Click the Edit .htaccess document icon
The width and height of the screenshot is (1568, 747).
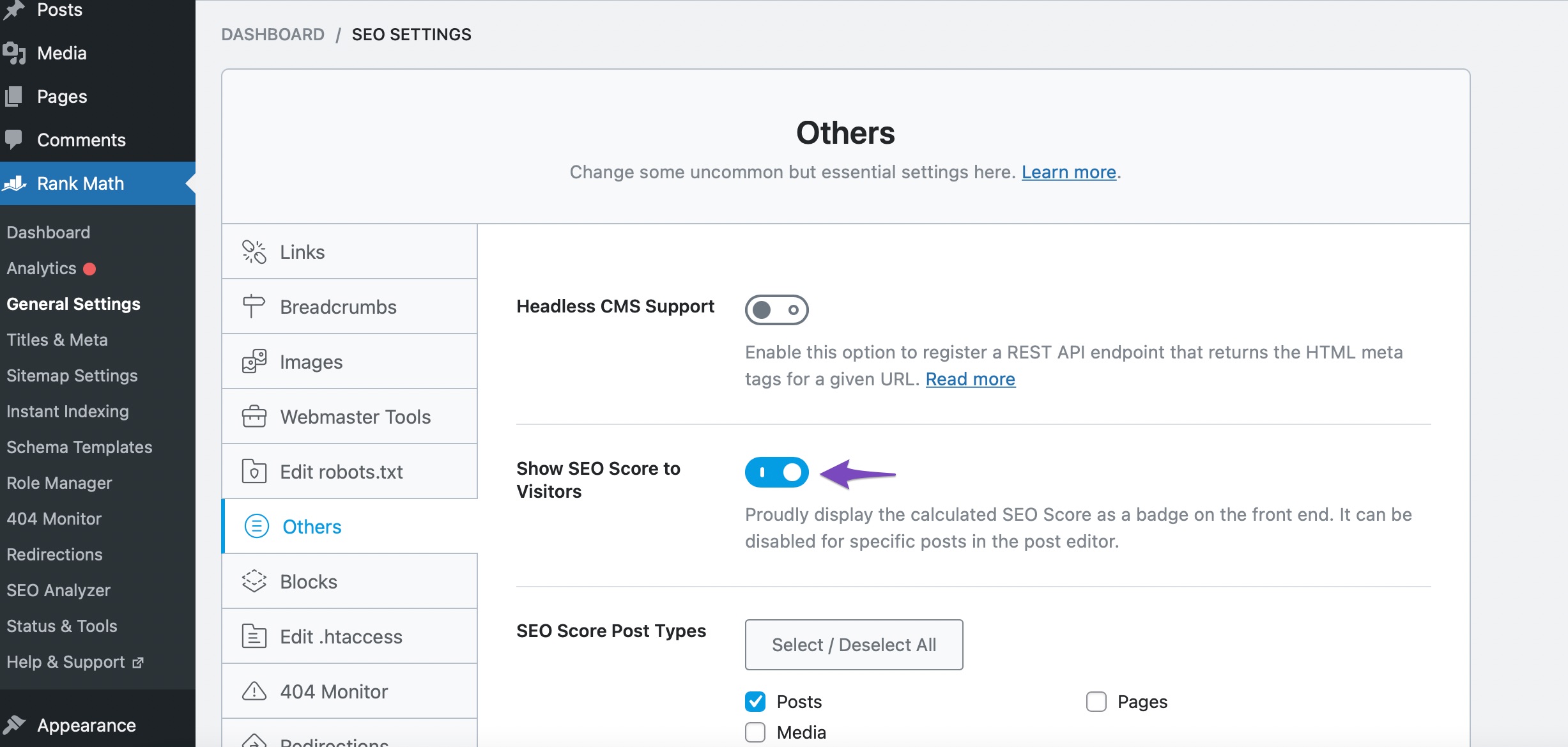(254, 636)
